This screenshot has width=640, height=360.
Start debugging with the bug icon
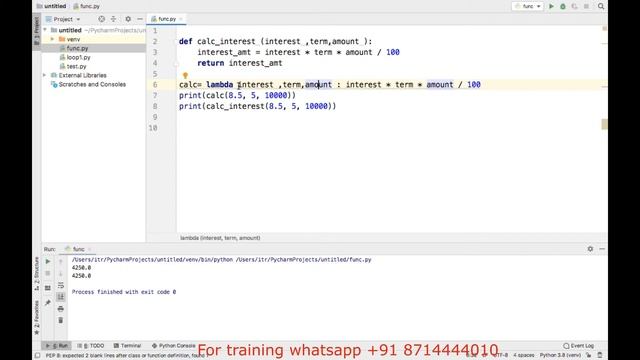pyautogui.click(x=563, y=6)
